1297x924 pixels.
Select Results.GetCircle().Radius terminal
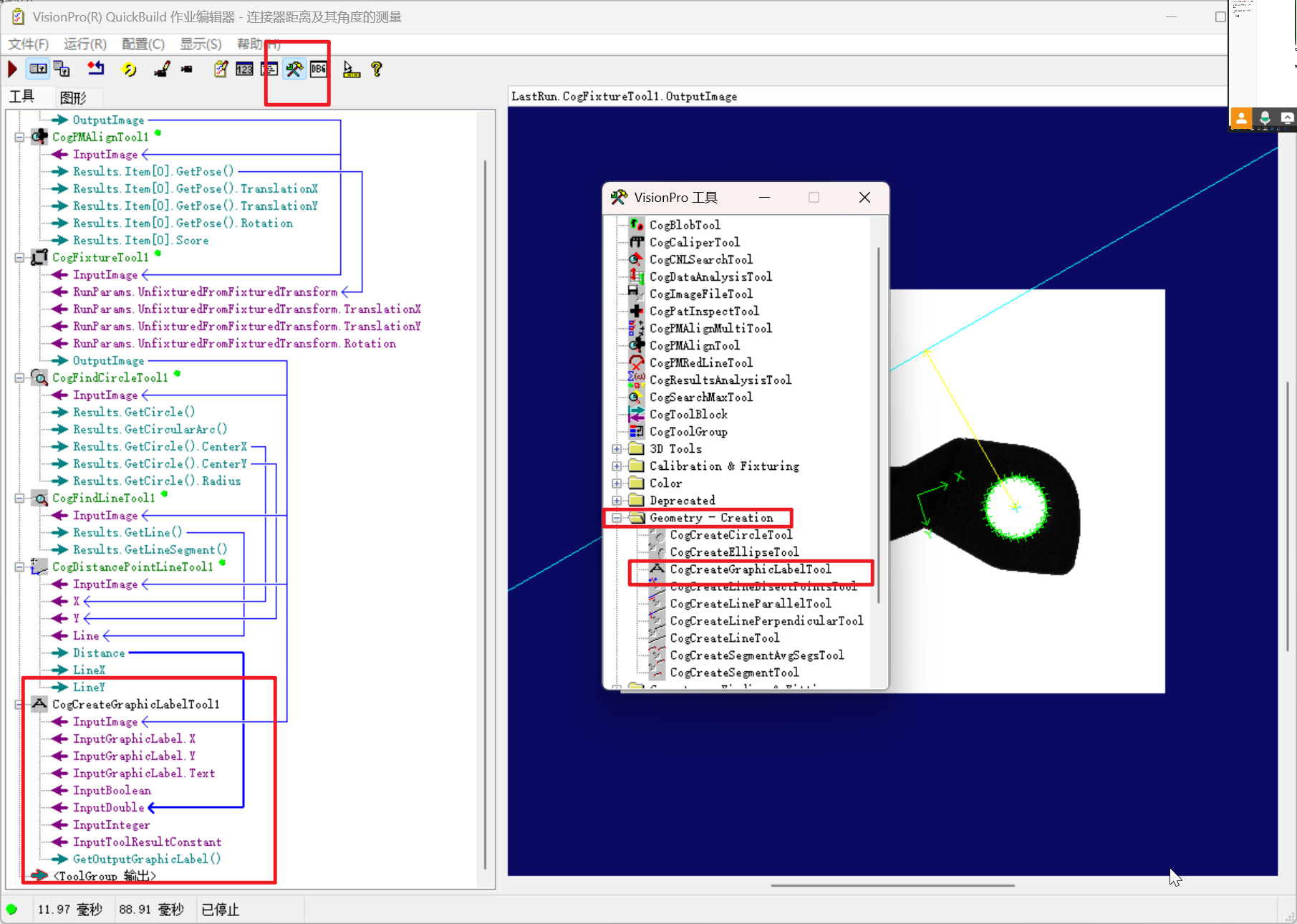click(157, 481)
